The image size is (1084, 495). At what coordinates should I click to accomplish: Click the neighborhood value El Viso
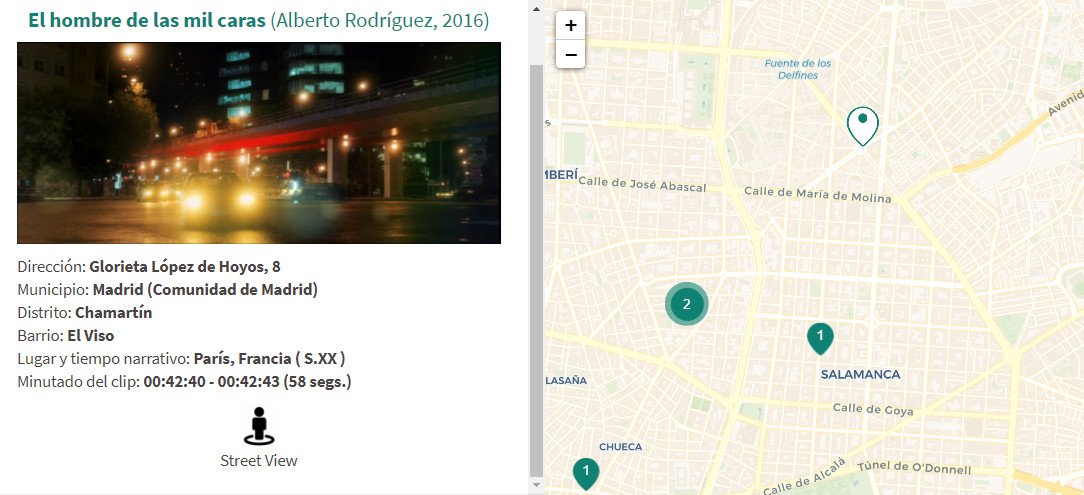click(91, 336)
